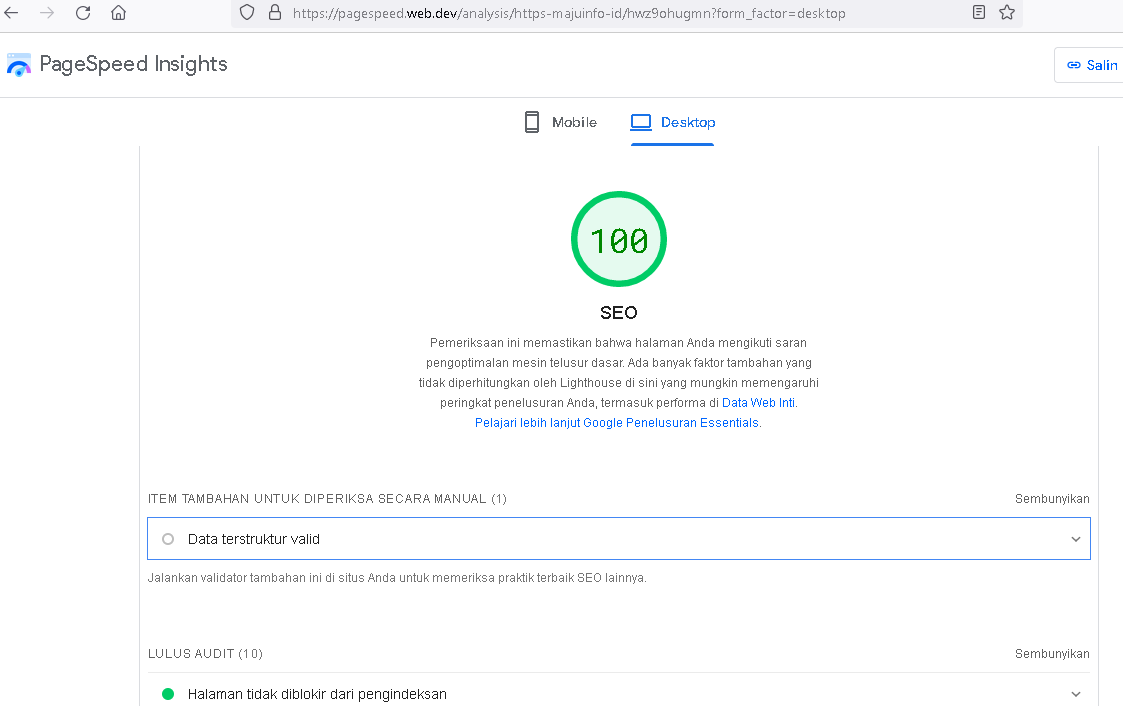Hide the Lulus Audit section via Sembunyikan
The width and height of the screenshot is (1123, 706).
tap(1052, 654)
